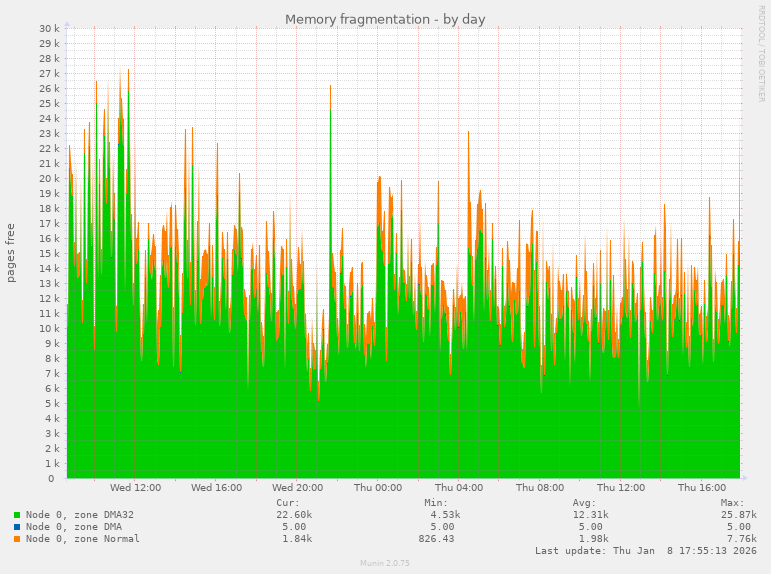This screenshot has height=574, width=771.
Task: Click the 'Avg:' column header
Action: click(584, 503)
